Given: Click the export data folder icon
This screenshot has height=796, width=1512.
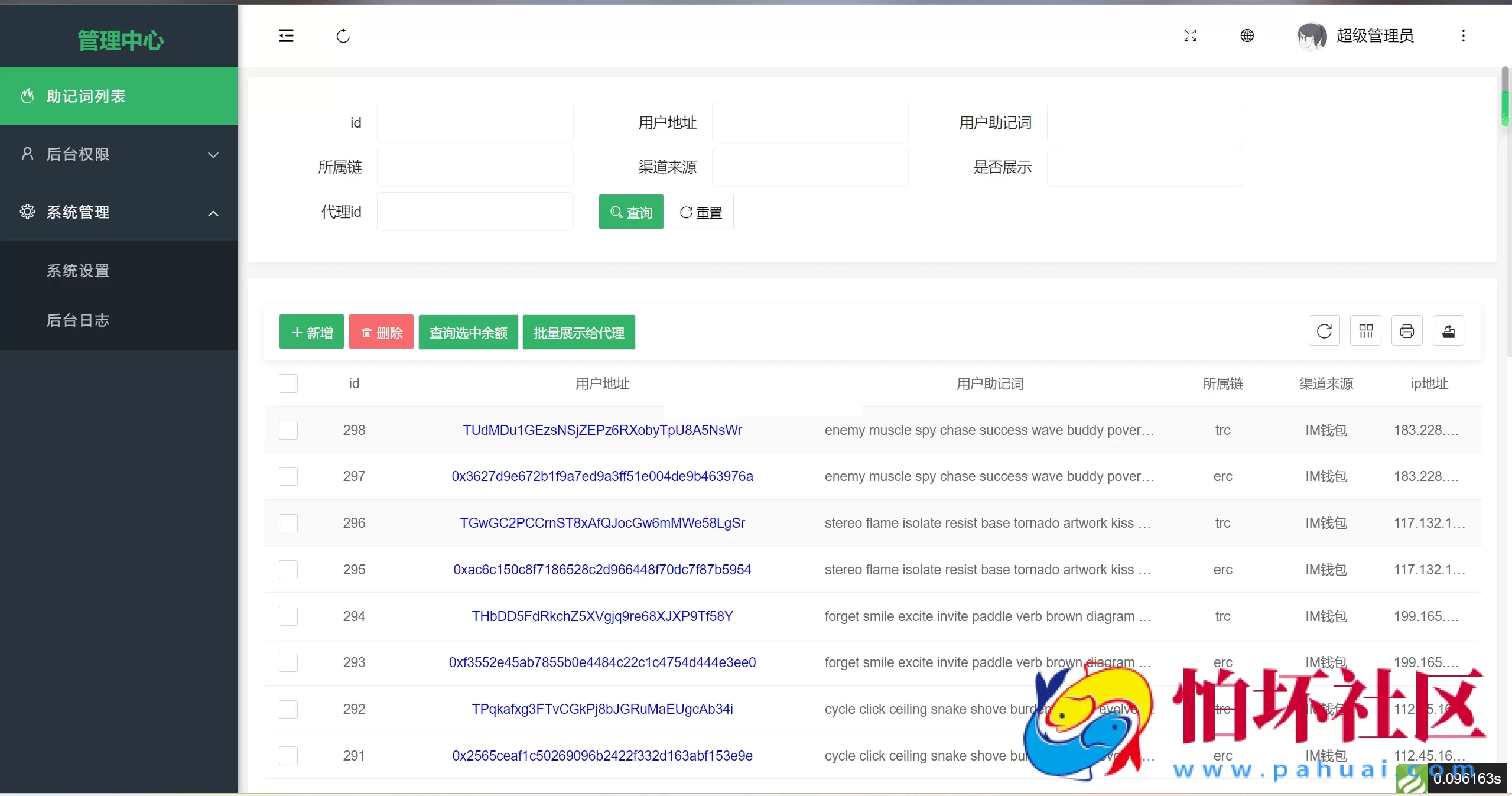Looking at the screenshot, I should pos(1449,331).
